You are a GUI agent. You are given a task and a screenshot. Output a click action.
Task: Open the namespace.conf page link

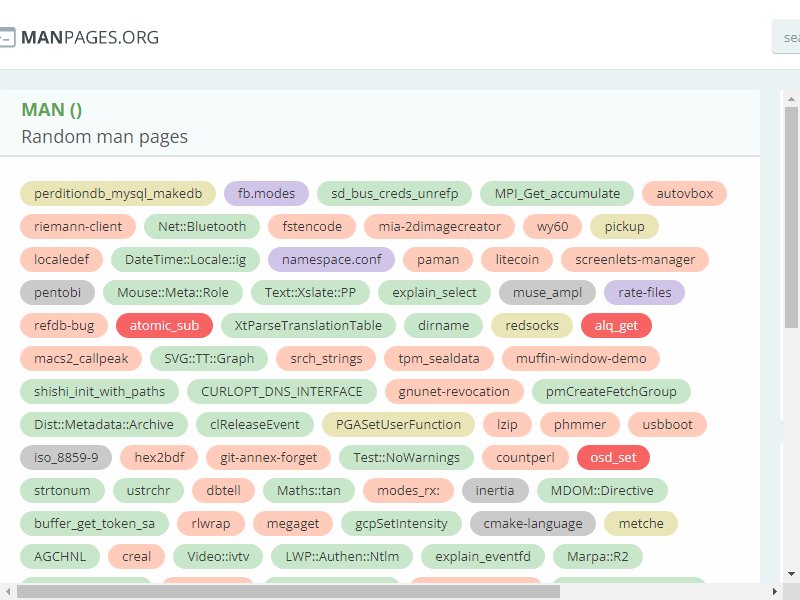click(331, 259)
